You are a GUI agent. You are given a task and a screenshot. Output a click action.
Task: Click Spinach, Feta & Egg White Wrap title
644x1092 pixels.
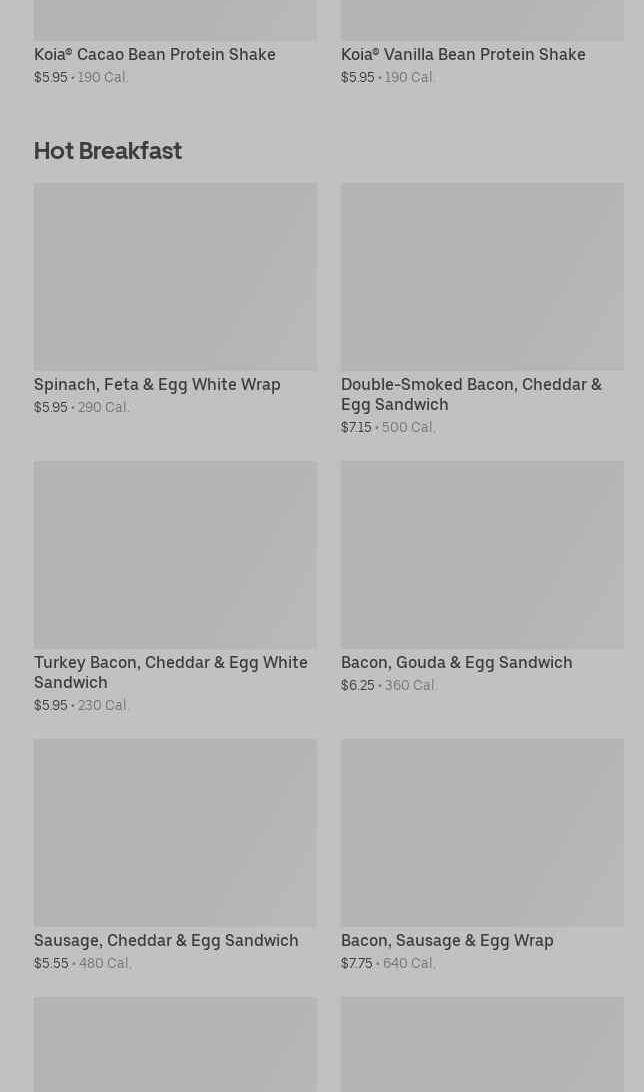pyautogui.click(x=157, y=384)
